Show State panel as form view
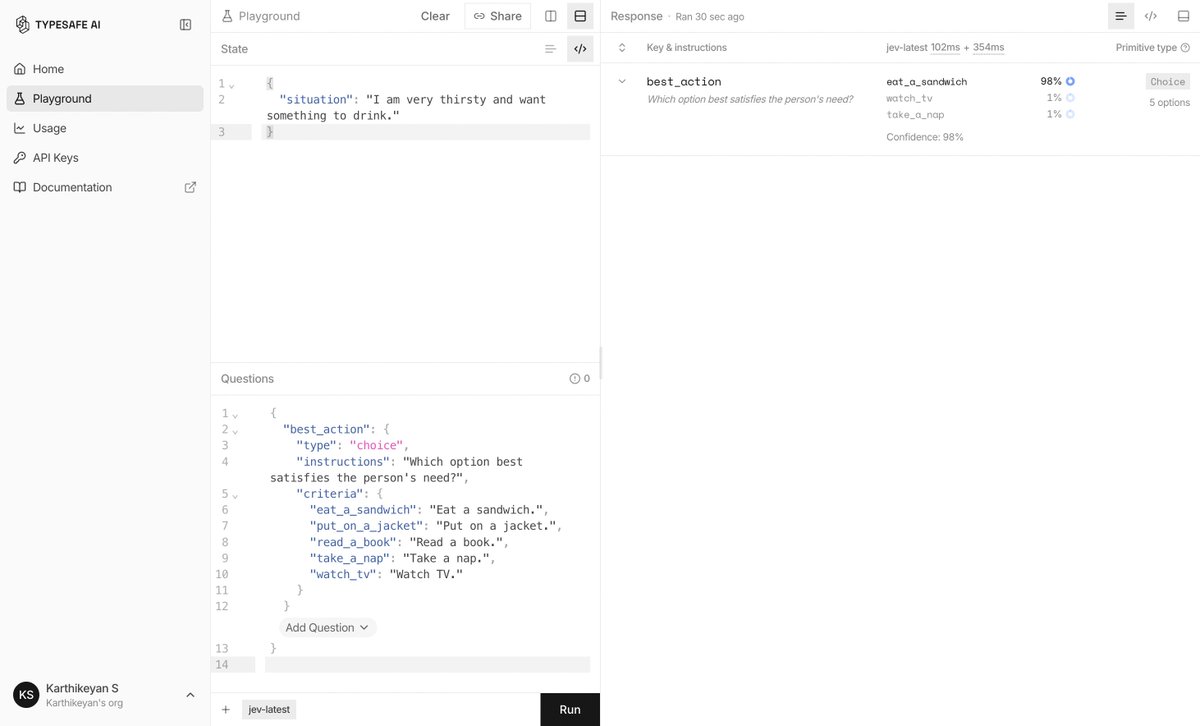Screen dimensions: 1200x726 tap(550, 48)
